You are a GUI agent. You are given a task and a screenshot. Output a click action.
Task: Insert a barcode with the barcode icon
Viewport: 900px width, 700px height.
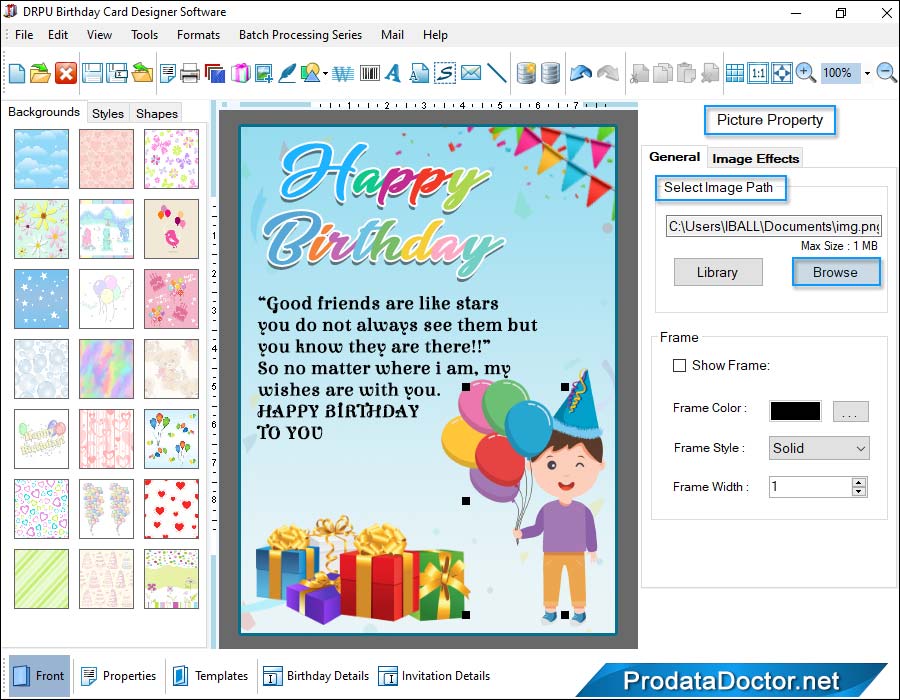tap(370, 73)
